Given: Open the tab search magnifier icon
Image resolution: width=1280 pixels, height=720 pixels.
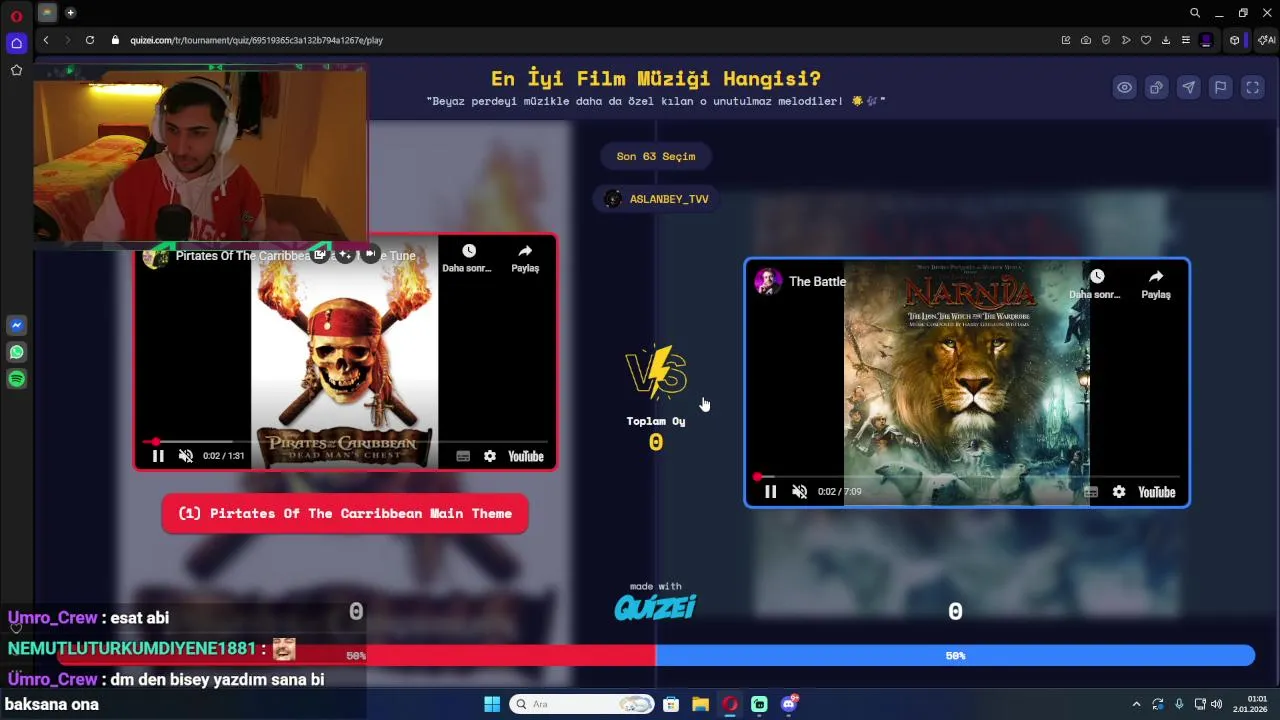Looking at the screenshot, I should coord(1195,13).
